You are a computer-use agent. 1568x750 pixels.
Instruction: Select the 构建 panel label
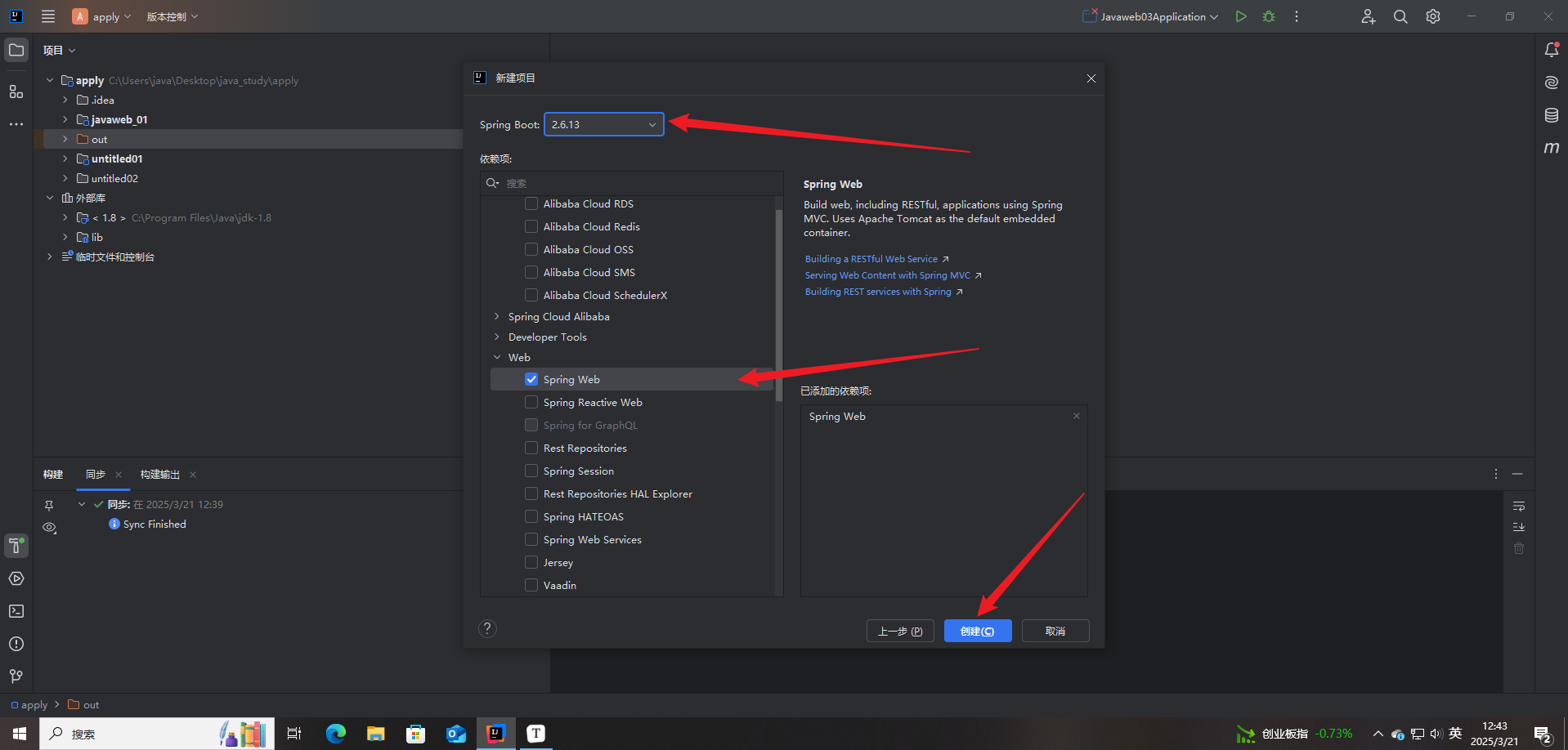coord(53,475)
